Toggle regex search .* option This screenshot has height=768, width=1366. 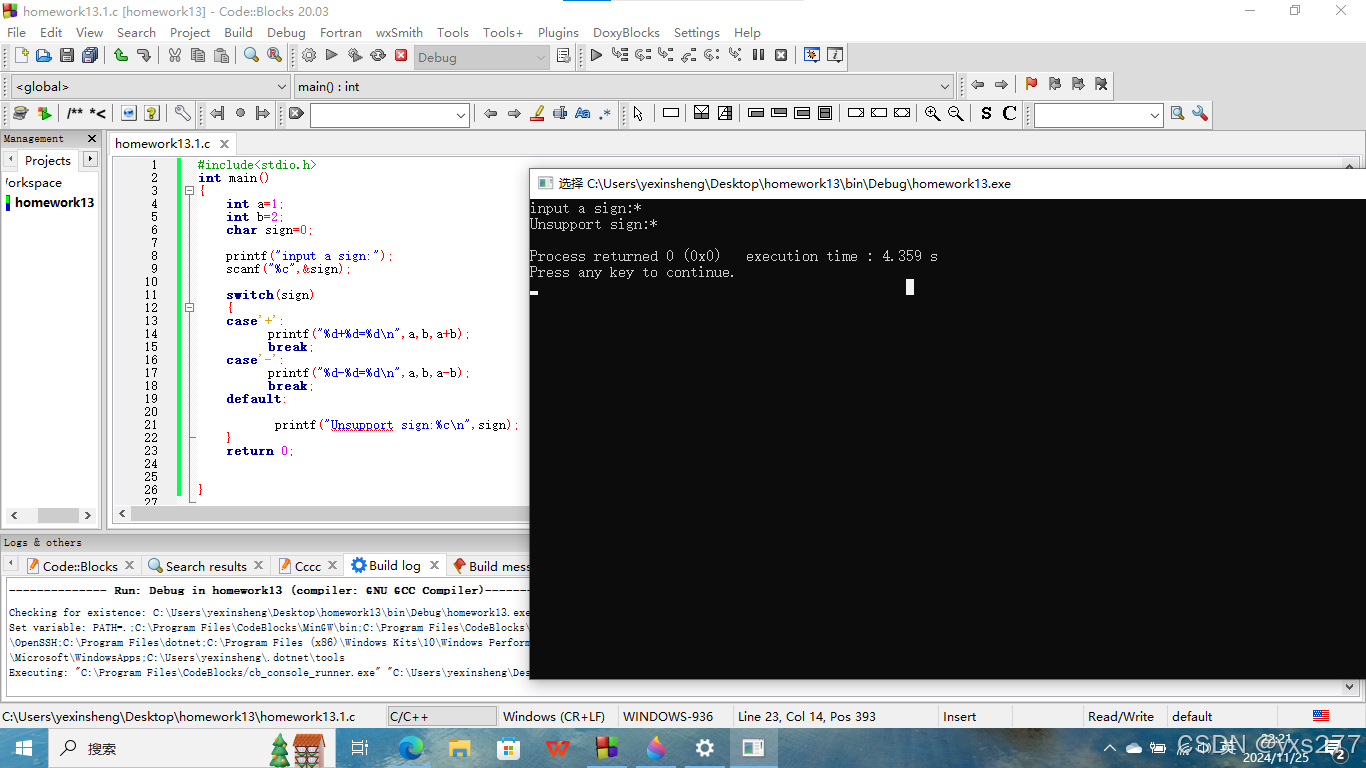pyautogui.click(x=605, y=114)
